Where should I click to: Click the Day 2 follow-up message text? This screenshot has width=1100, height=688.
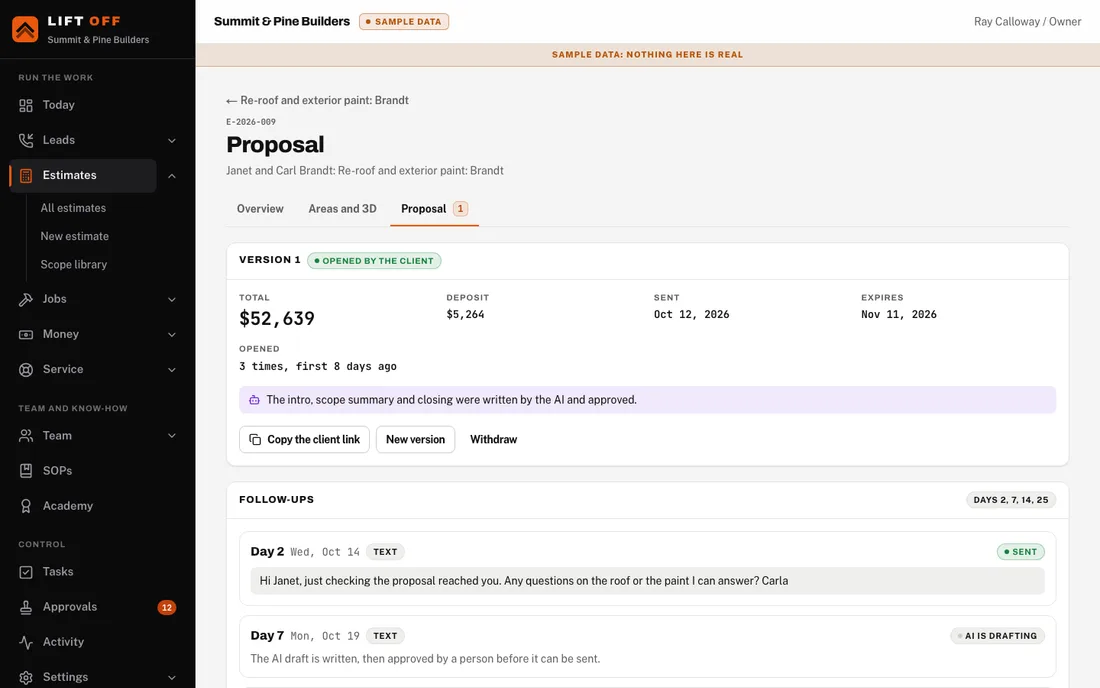(x=523, y=581)
